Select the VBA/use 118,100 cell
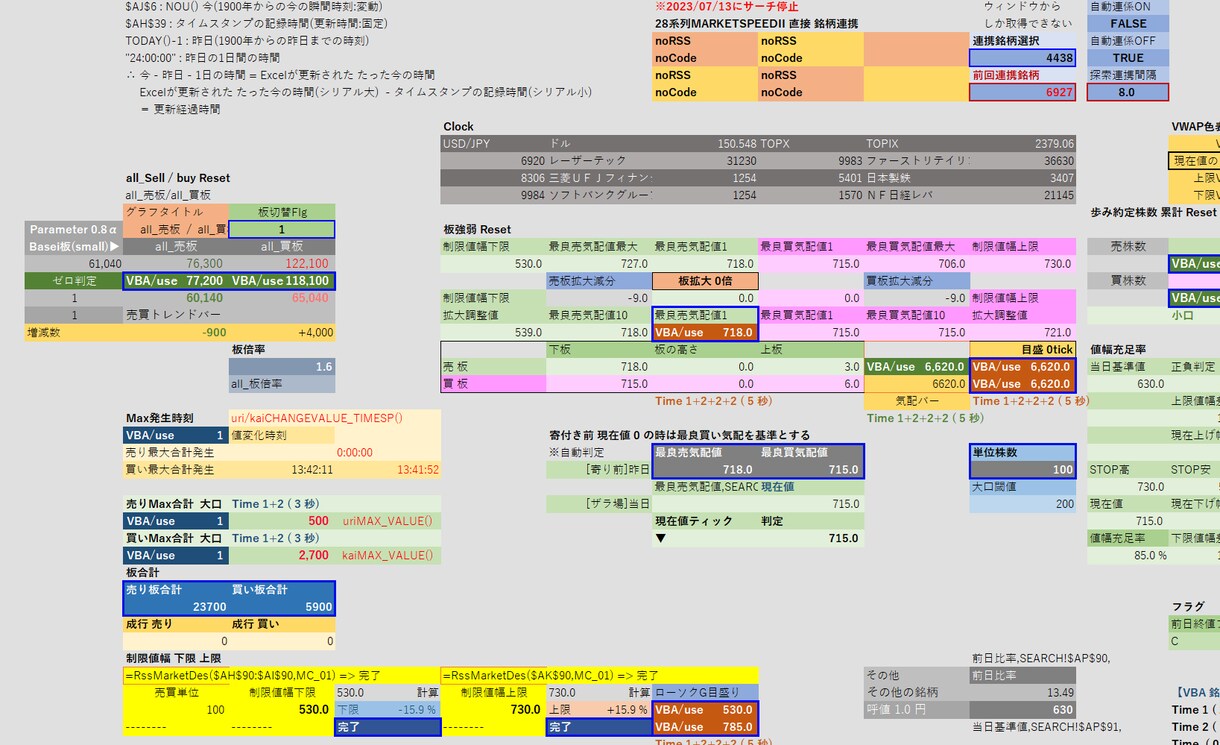Viewport: 1220px width, 745px height. tap(282, 281)
